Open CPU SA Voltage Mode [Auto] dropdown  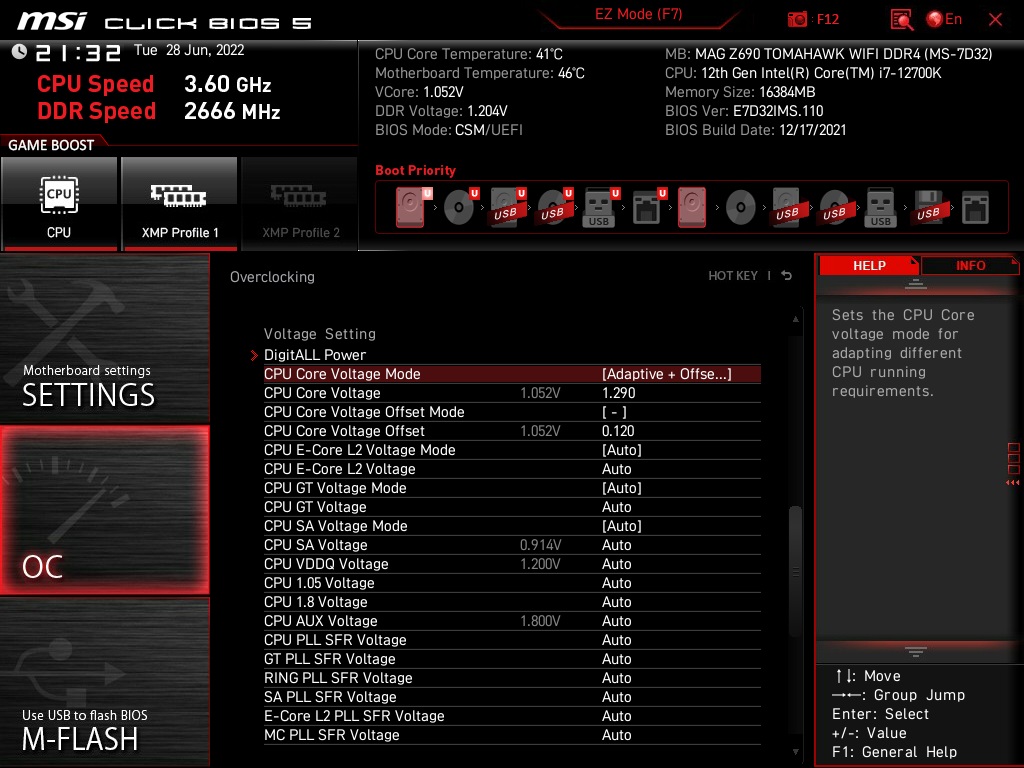click(622, 526)
